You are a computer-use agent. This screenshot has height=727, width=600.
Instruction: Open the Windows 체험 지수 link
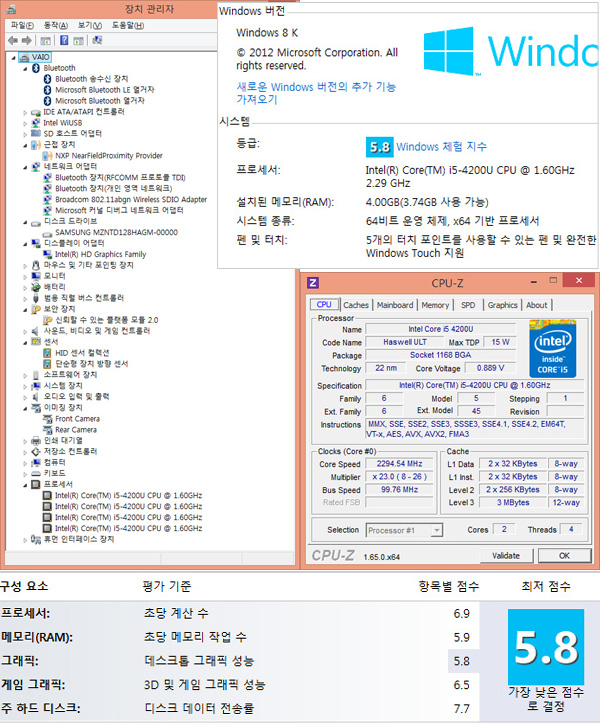441,147
